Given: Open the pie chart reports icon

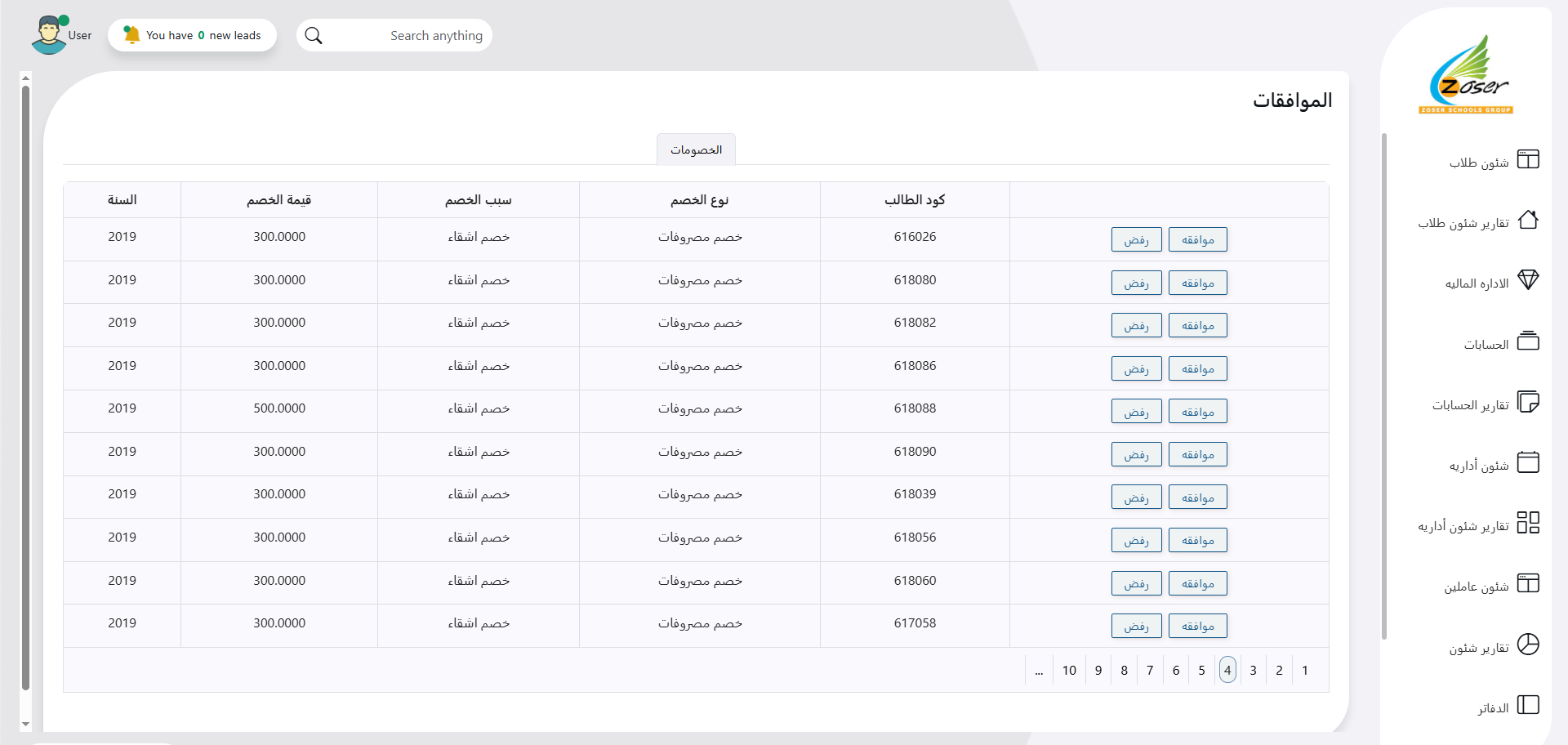Looking at the screenshot, I should tap(1527, 645).
